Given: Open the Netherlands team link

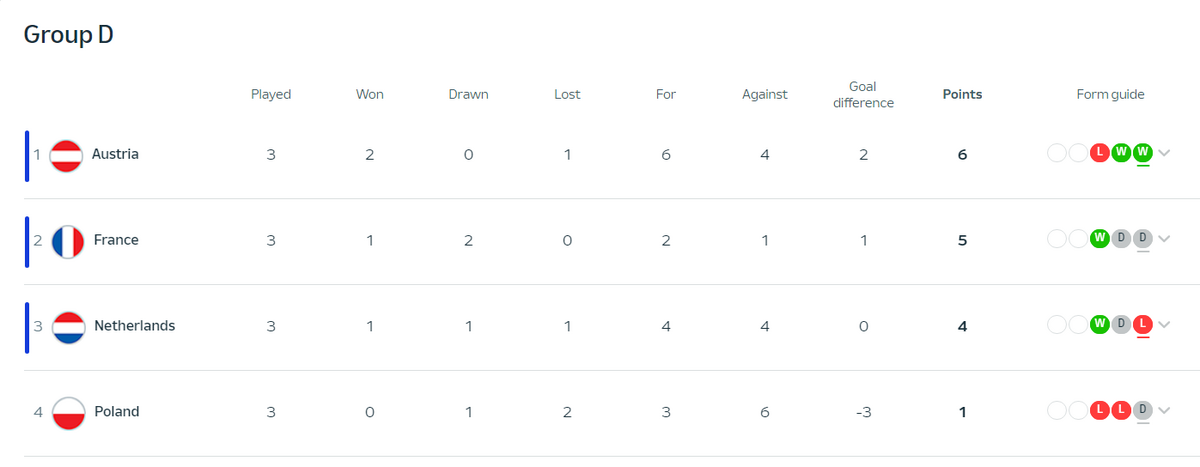Looking at the screenshot, I should 134,326.
